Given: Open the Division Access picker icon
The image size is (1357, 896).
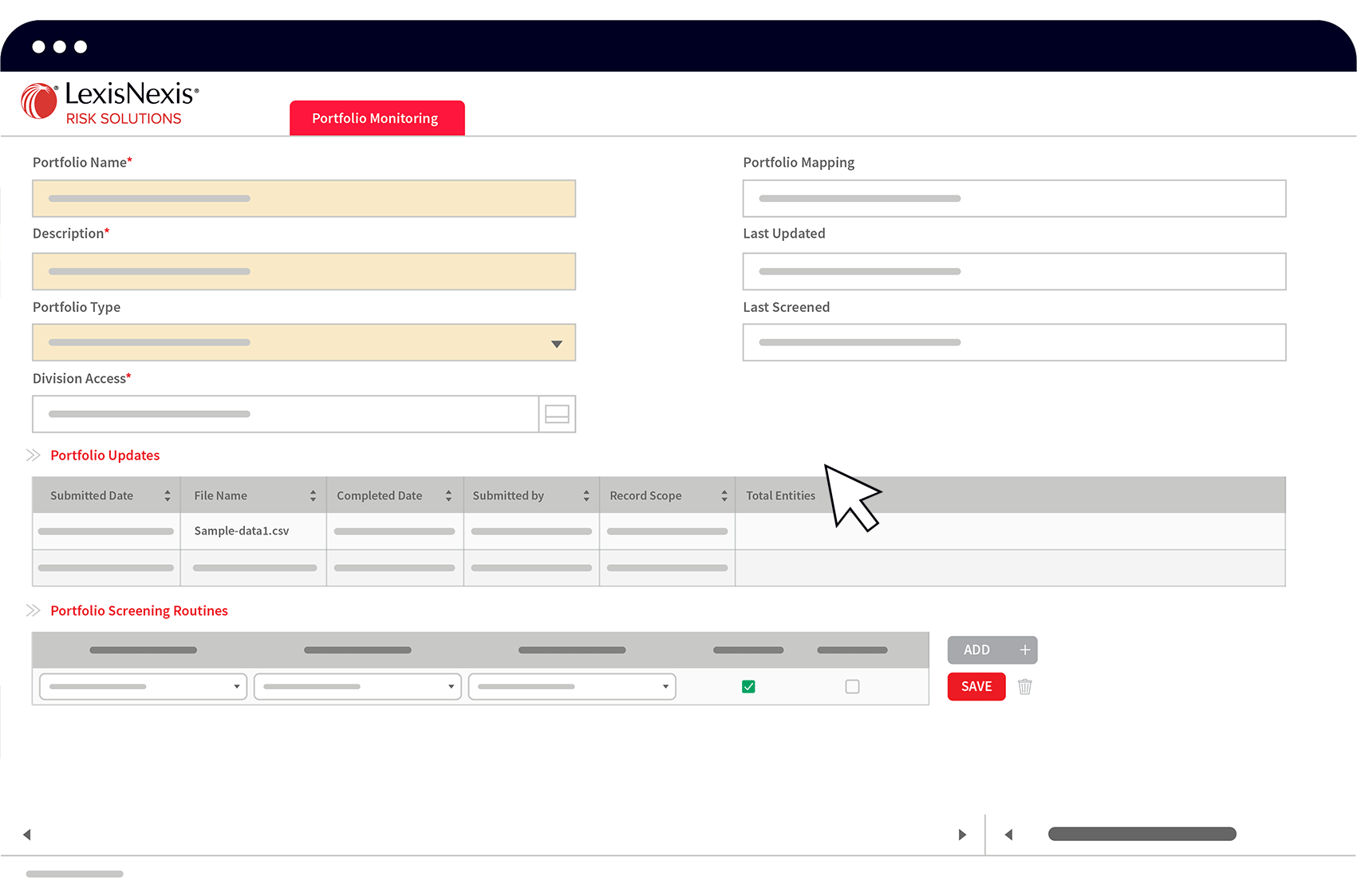Looking at the screenshot, I should [557, 414].
